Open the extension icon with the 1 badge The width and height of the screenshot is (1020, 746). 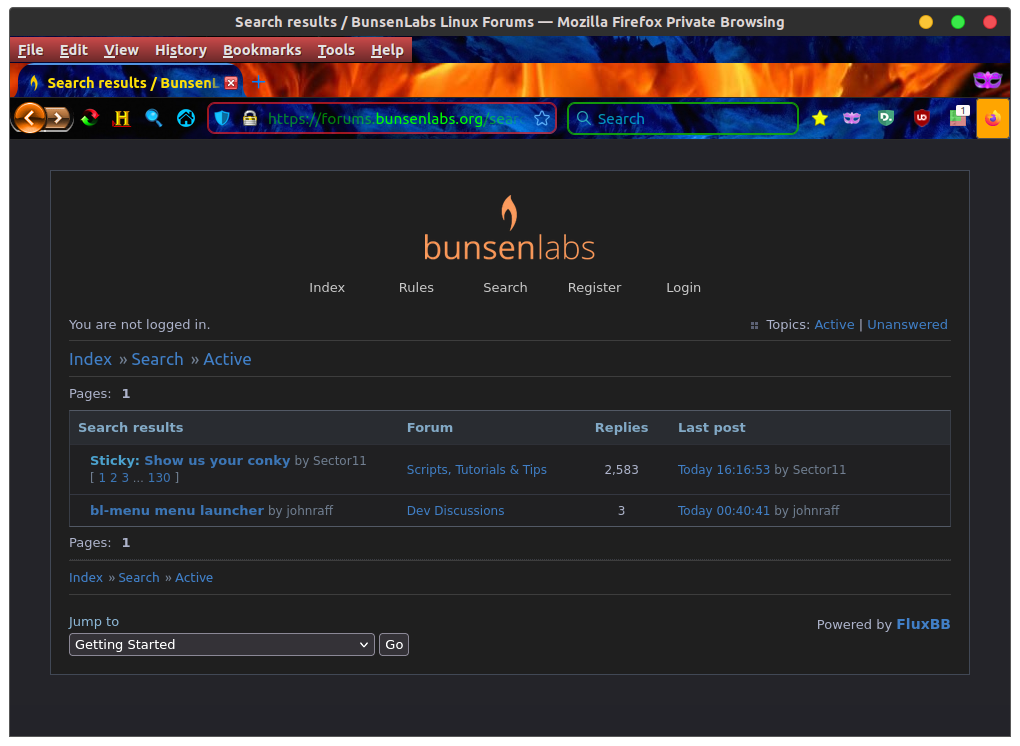pyautogui.click(x=959, y=116)
